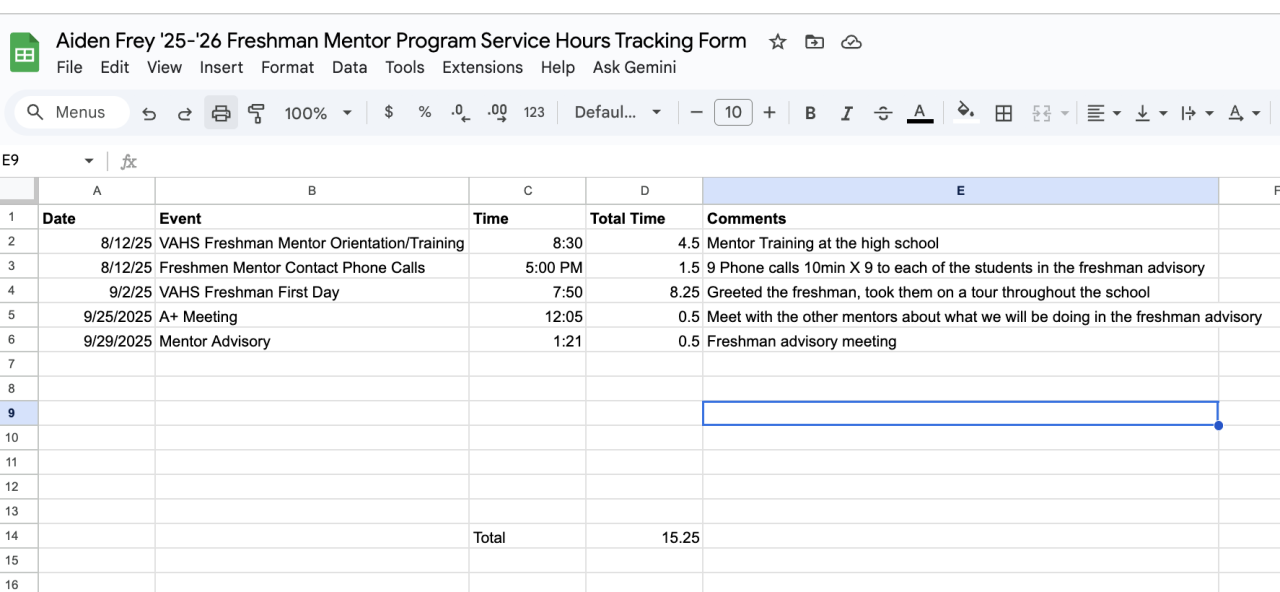Select cell 'Freshman advisory meeting'
Image resolution: width=1280 pixels, height=592 pixels.
(x=960, y=341)
